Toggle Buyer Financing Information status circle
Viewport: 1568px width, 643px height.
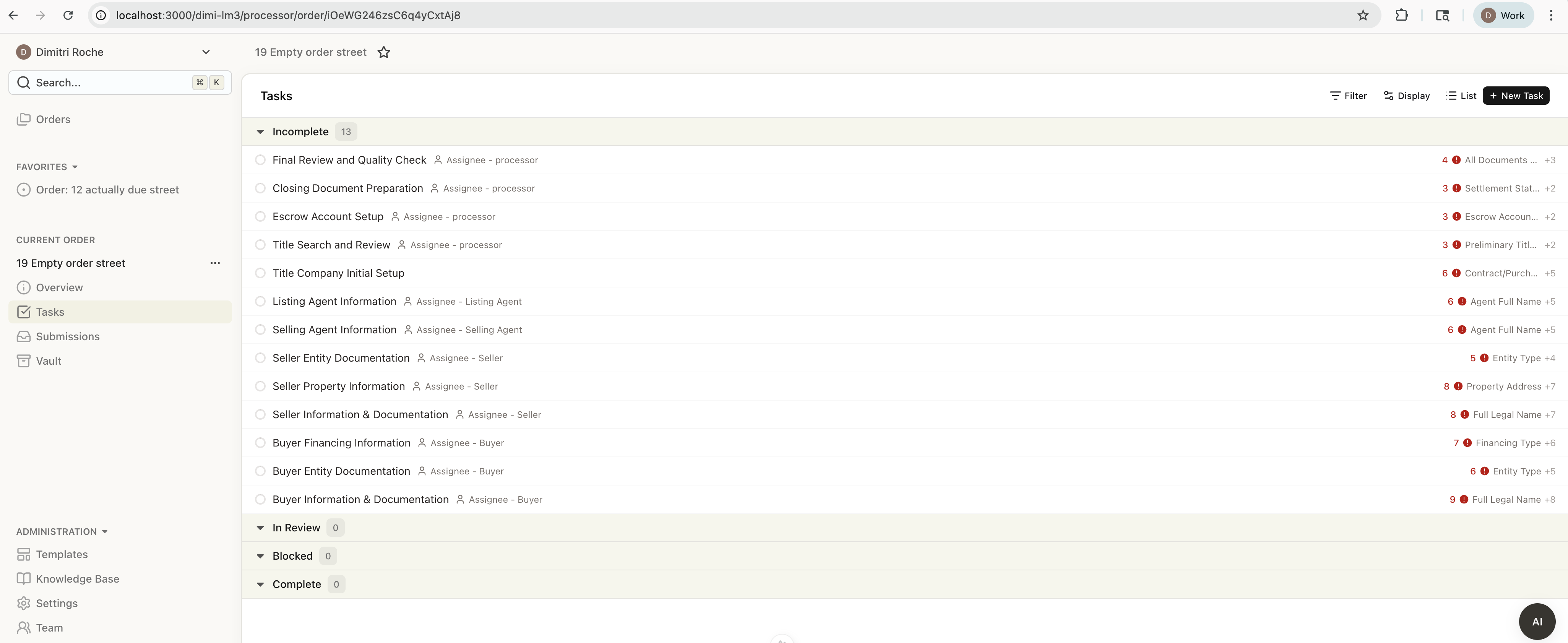(261, 443)
